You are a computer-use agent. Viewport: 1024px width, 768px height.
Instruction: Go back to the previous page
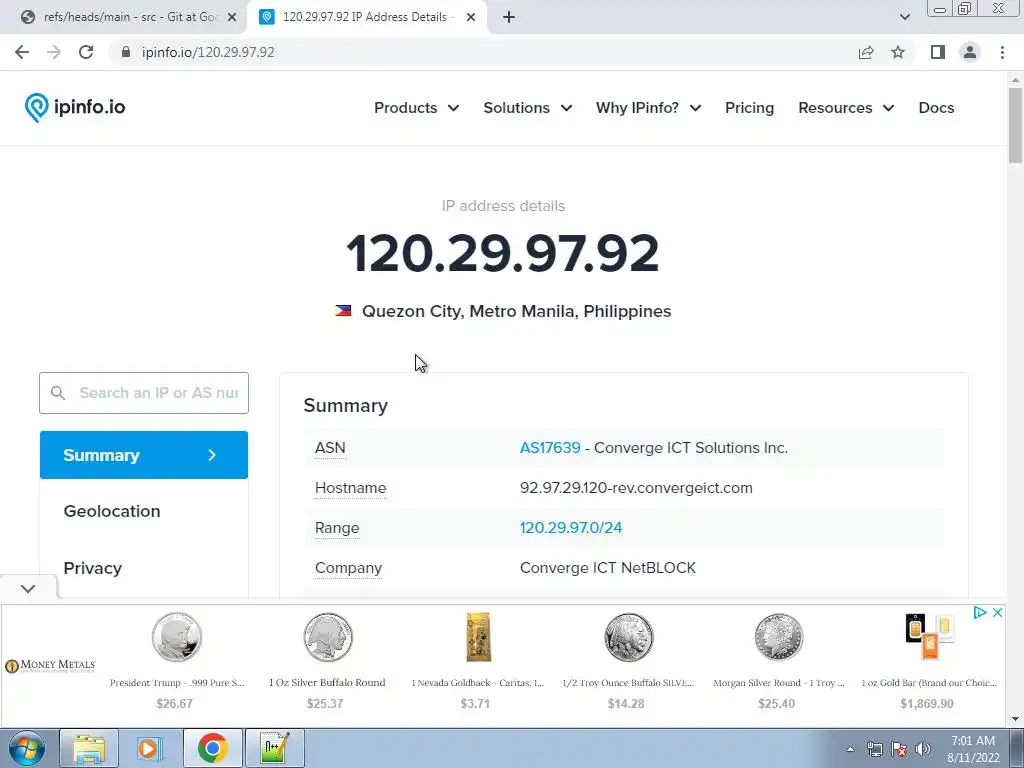tap(22, 52)
